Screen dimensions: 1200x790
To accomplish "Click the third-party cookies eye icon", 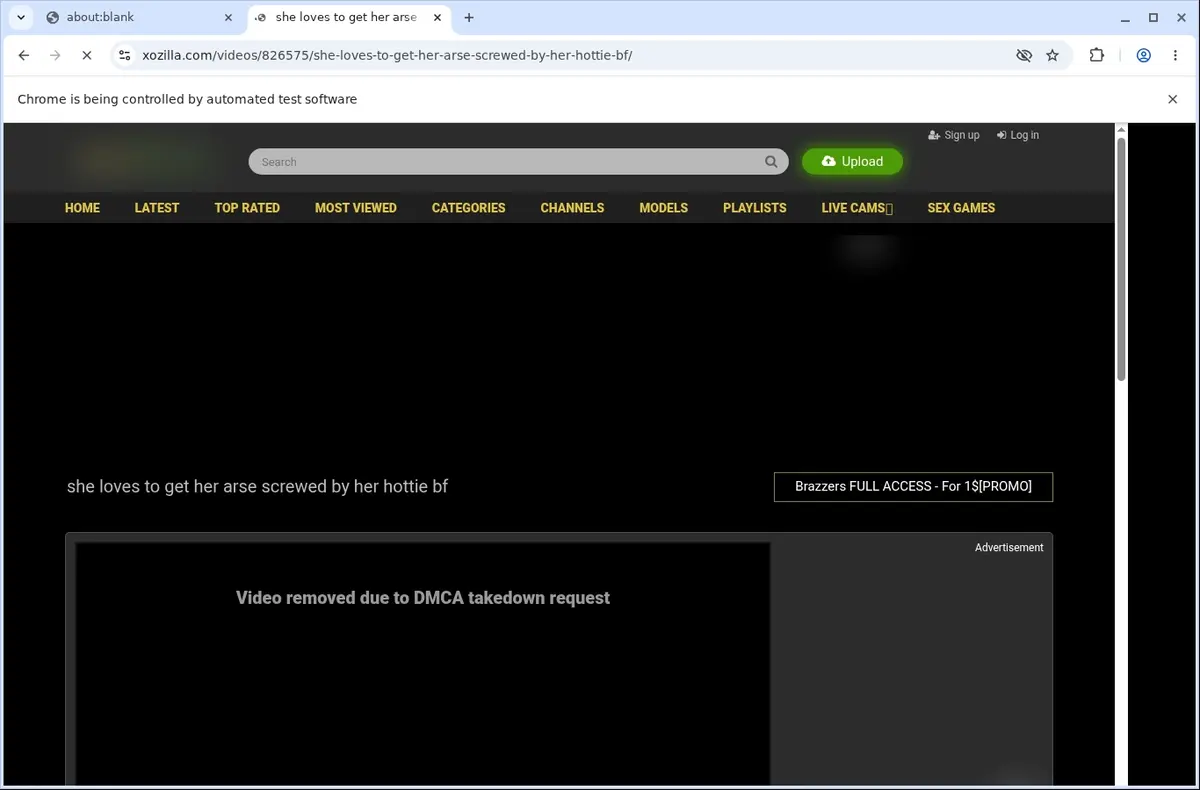I will [1024, 56].
